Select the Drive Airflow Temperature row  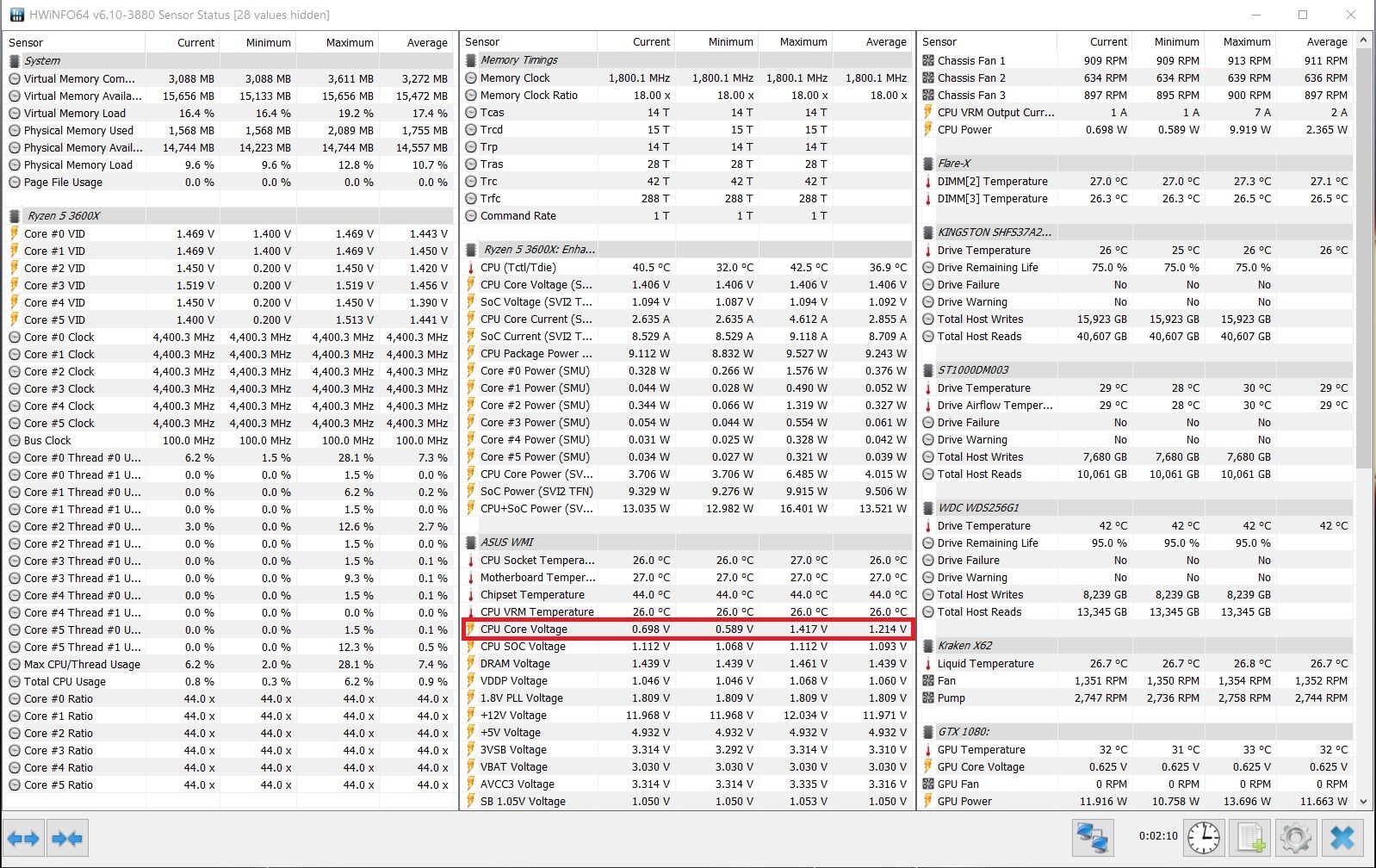coord(1136,406)
